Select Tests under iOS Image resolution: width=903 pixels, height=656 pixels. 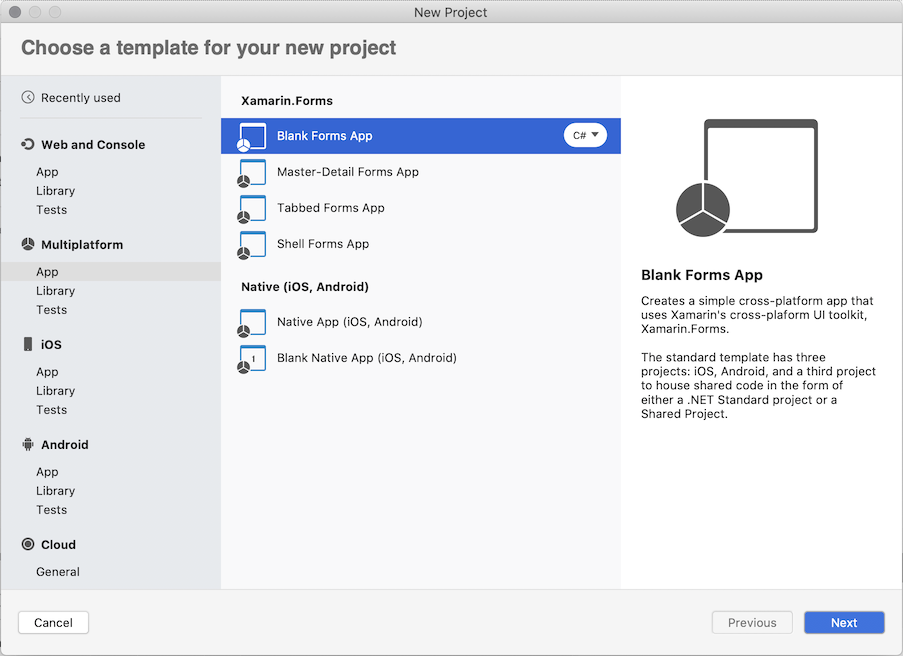pos(51,409)
